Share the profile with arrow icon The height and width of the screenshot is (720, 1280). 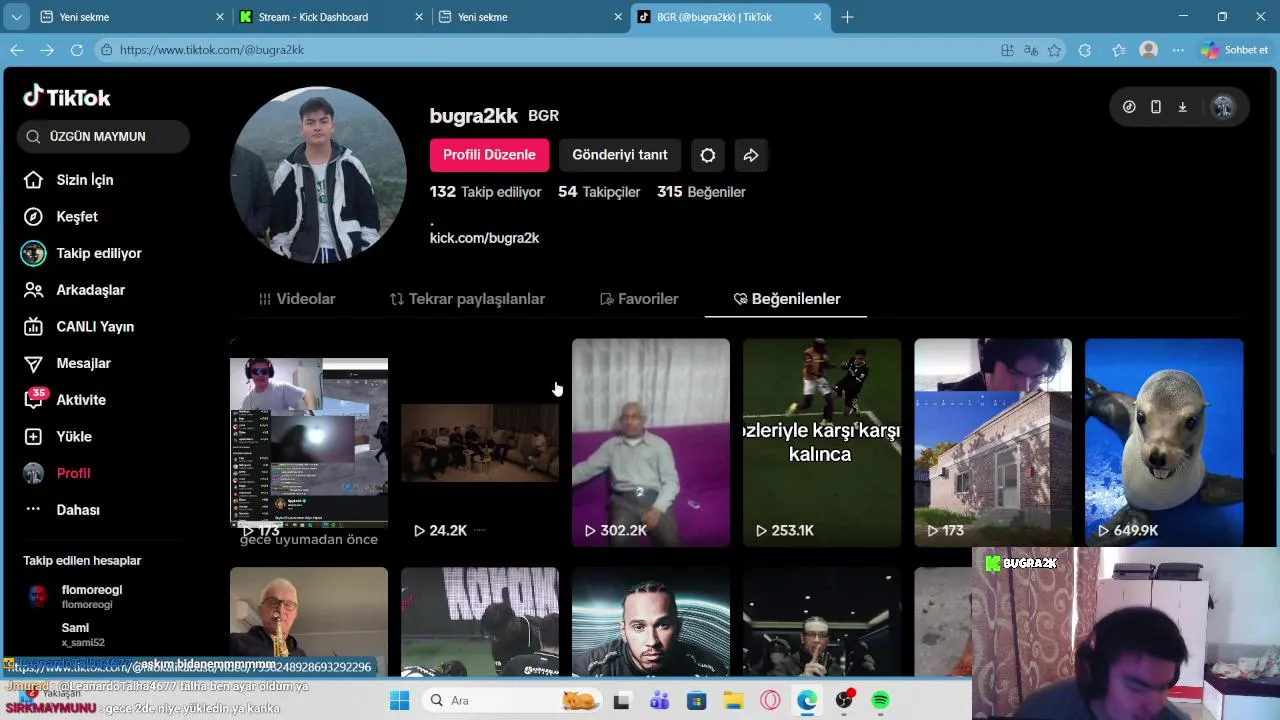tap(751, 155)
